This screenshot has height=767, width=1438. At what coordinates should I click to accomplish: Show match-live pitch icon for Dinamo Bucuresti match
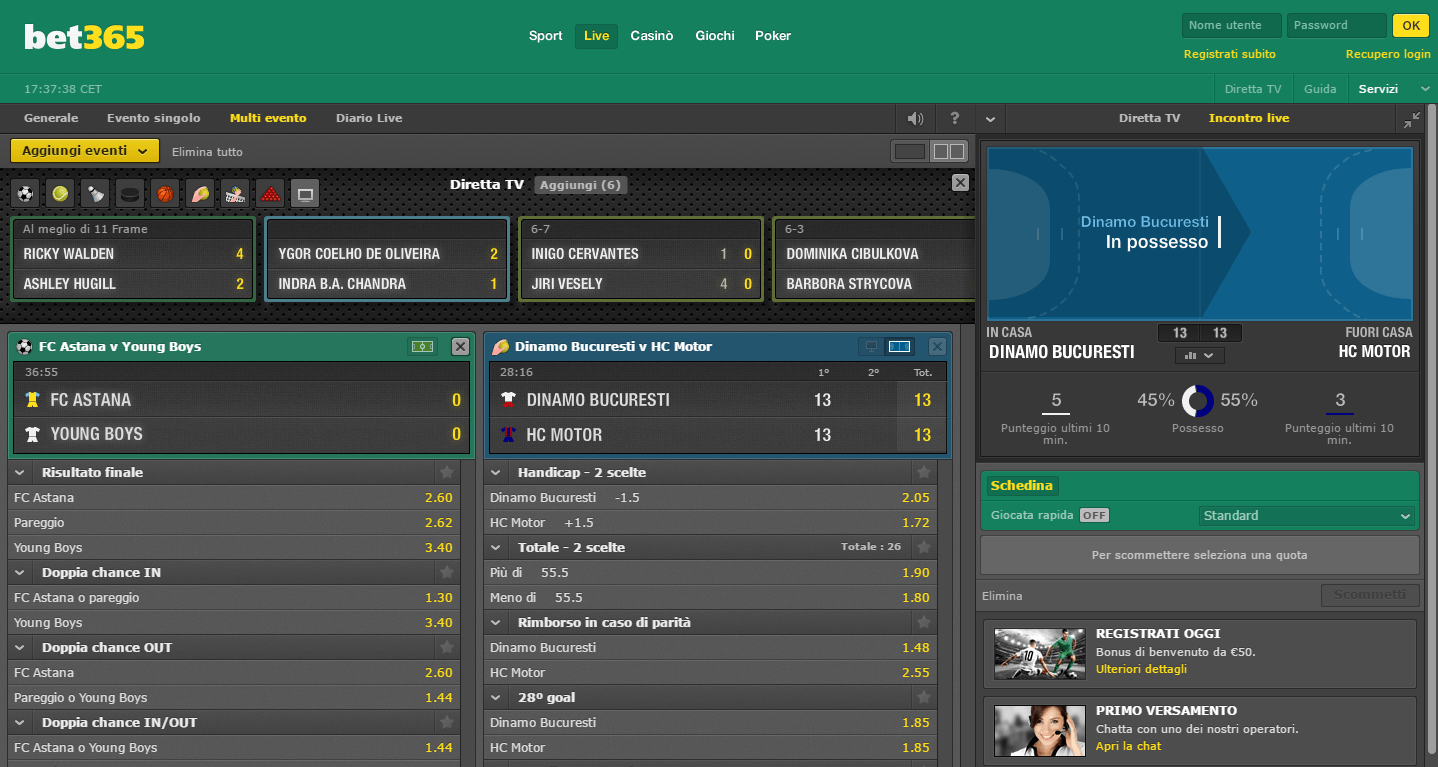(900, 346)
